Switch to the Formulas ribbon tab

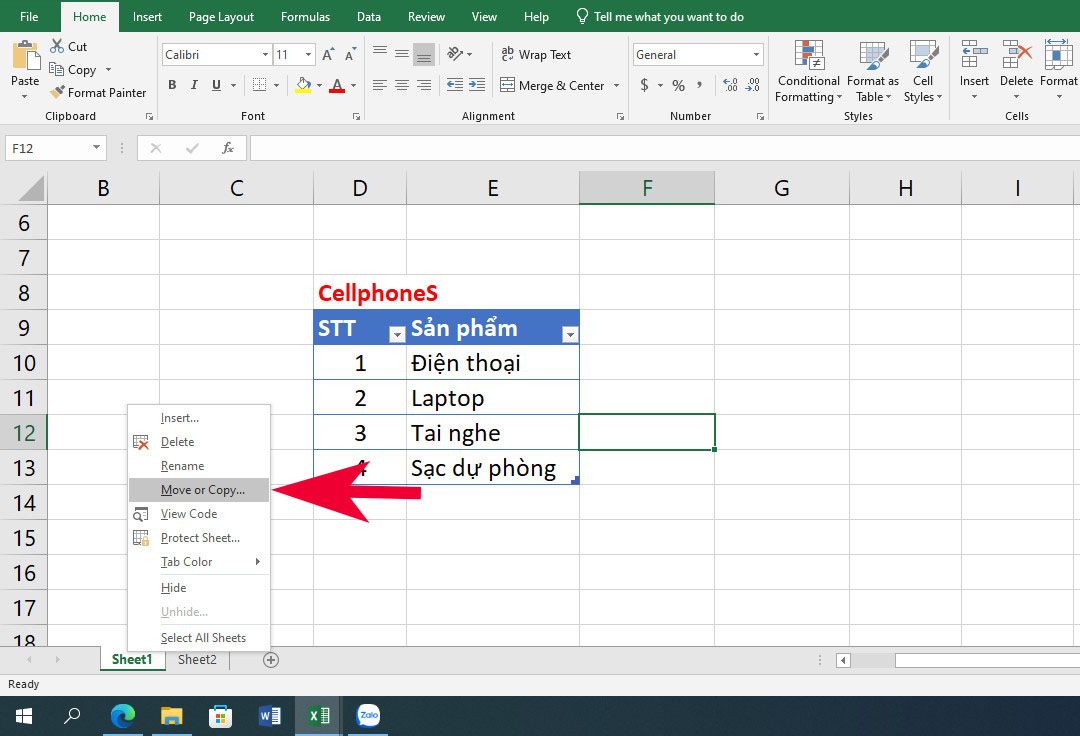[x=305, y=16]
